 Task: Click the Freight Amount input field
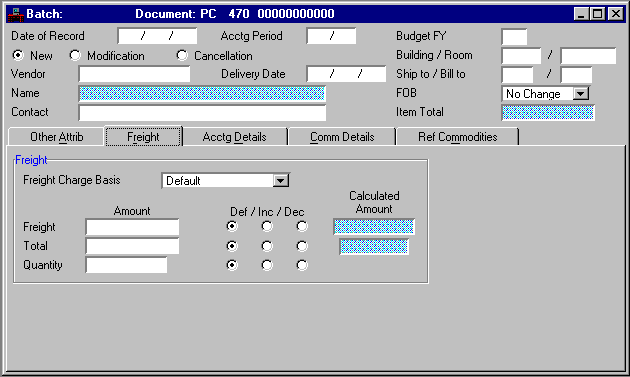[132, 227]
